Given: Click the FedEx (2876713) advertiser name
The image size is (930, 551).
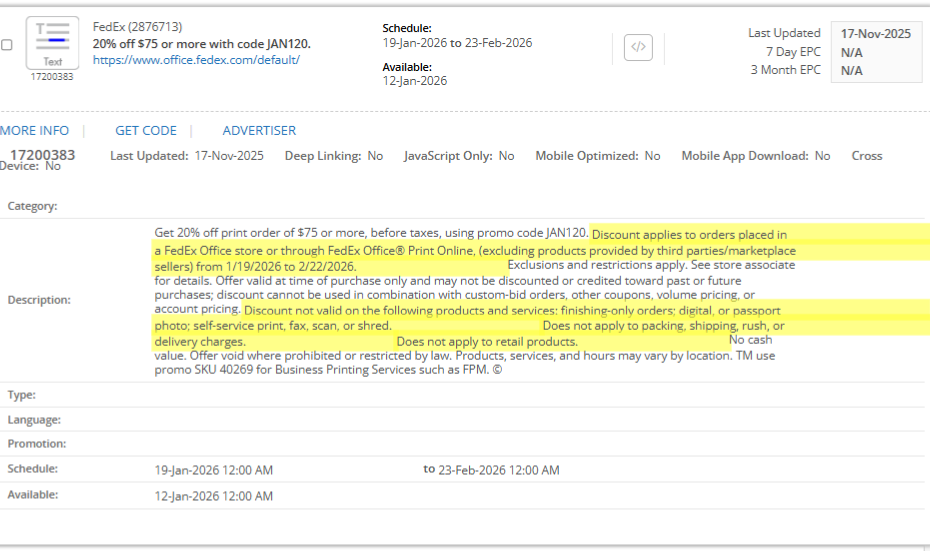Looking at the screenshot, I should [137, 27].
